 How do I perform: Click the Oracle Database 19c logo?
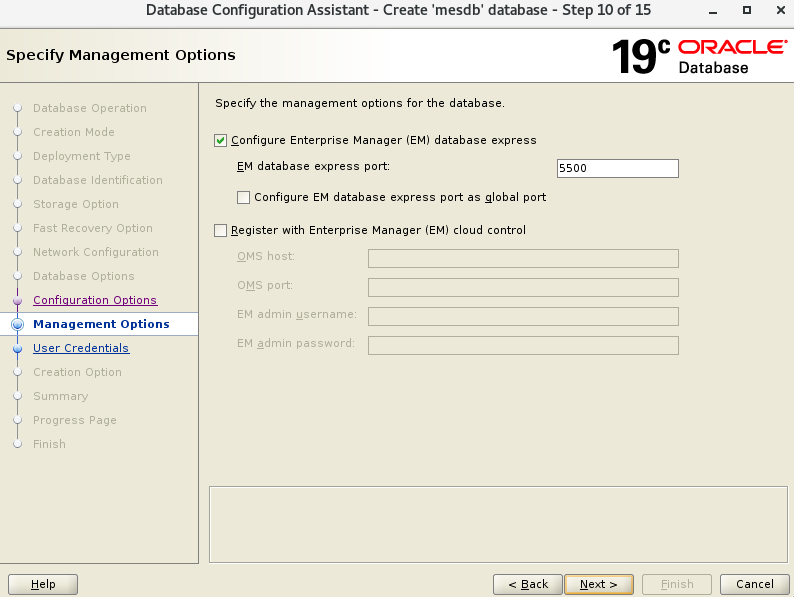pyautogui.click(x=699, y=56)
